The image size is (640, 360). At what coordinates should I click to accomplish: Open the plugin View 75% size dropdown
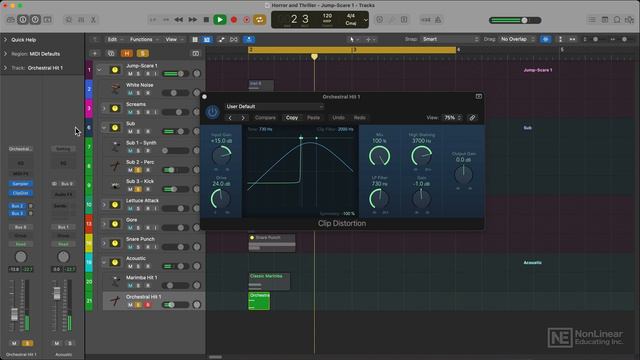tap(452, 118)
